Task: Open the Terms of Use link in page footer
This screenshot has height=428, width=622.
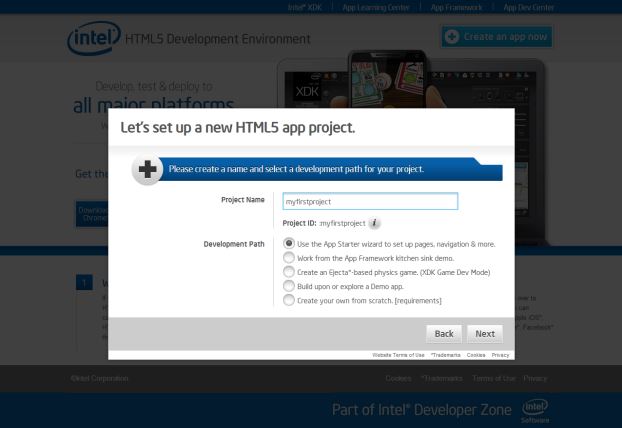Action: coord(494,378)
